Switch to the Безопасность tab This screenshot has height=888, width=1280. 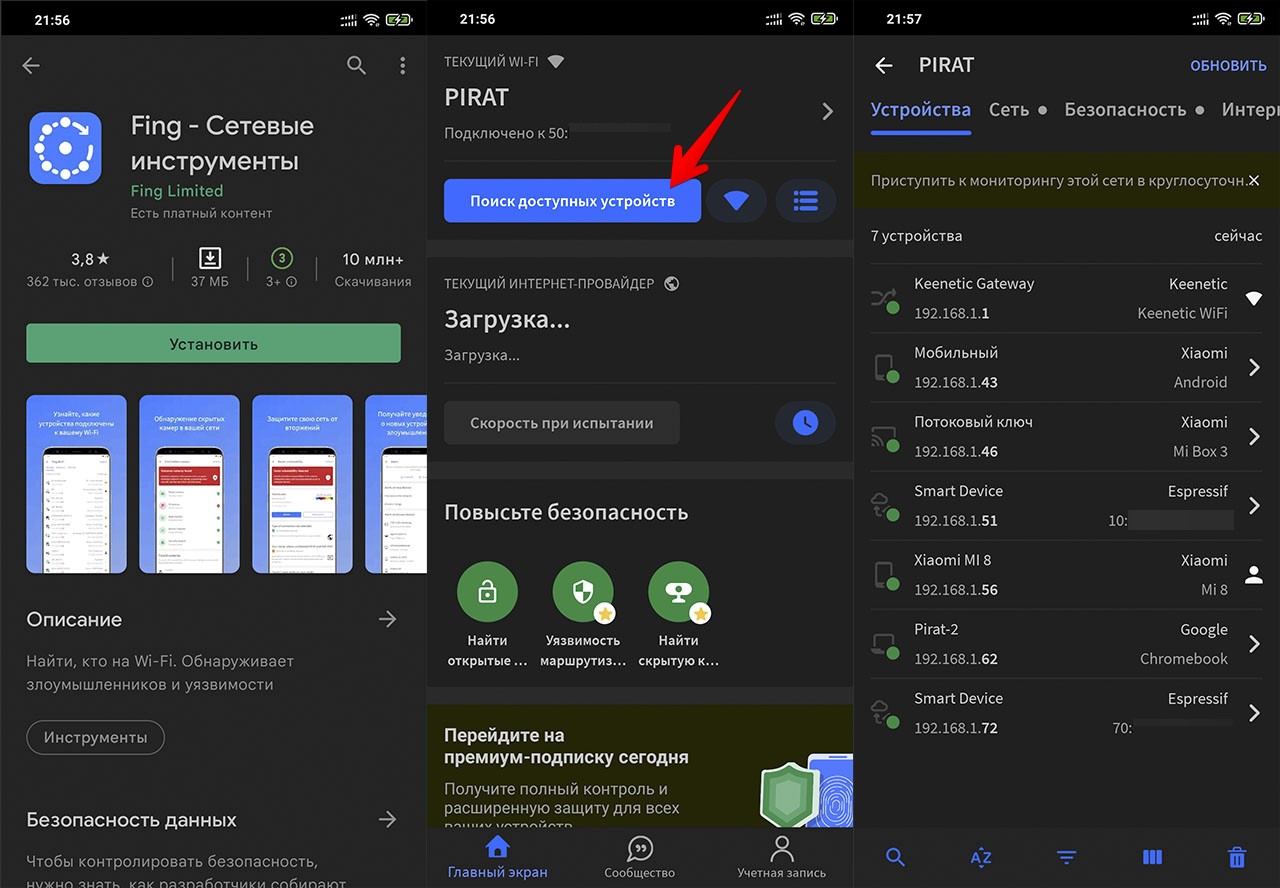(x=1125, y=110)
